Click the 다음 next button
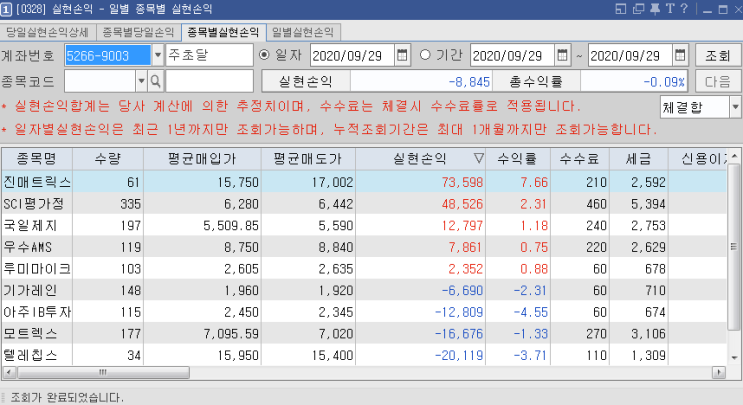The height and width of the screenshot is (405, 743). 718,81
